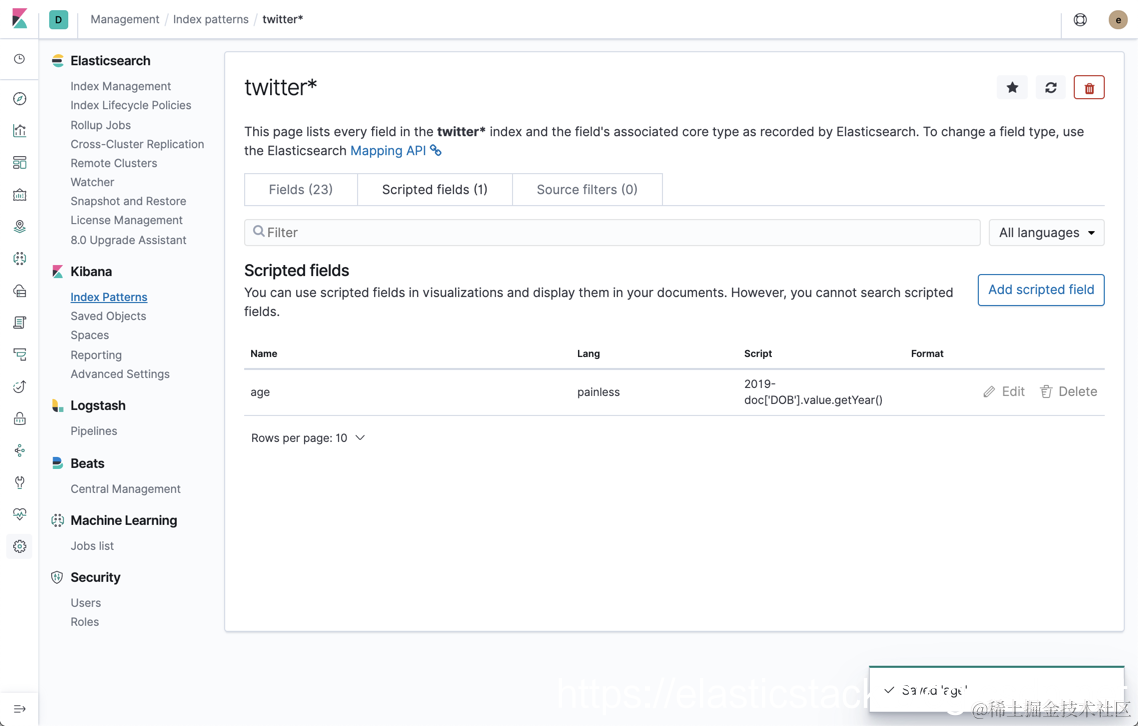
Task: Open Watcher
Action: [x=92, y=182]
